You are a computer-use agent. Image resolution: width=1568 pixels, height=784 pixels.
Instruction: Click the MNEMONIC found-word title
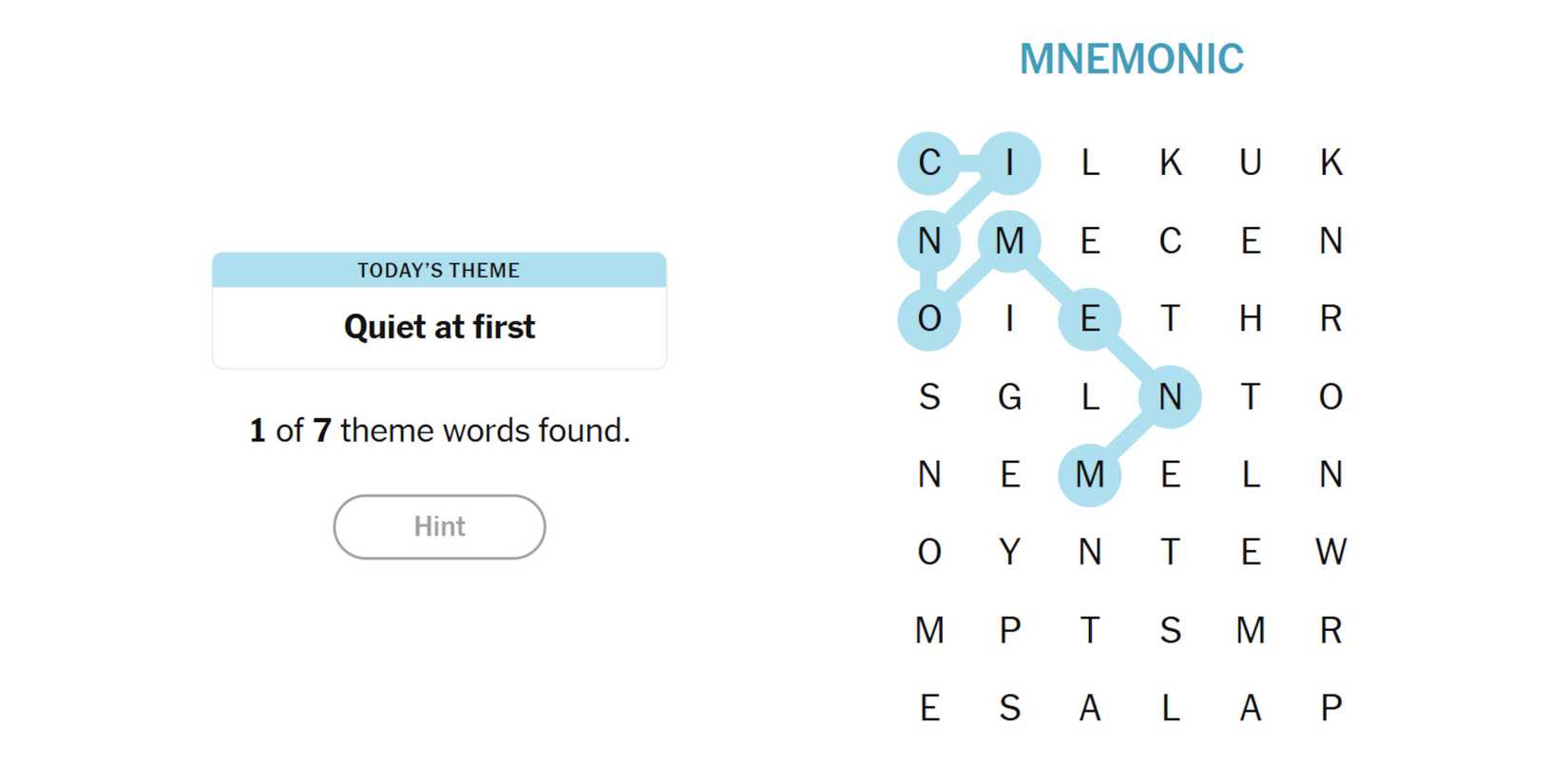pos(1131,59)
